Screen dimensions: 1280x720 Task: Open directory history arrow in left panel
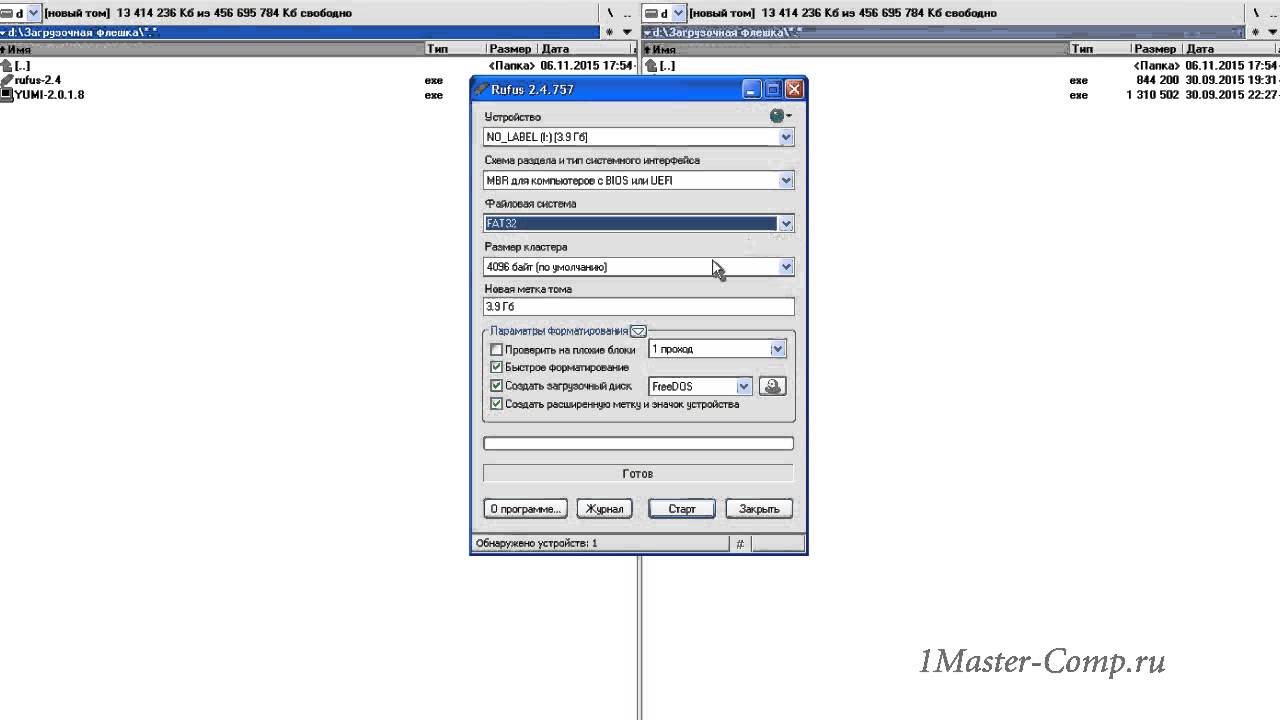pyautogui.click(x=627, y=32)
